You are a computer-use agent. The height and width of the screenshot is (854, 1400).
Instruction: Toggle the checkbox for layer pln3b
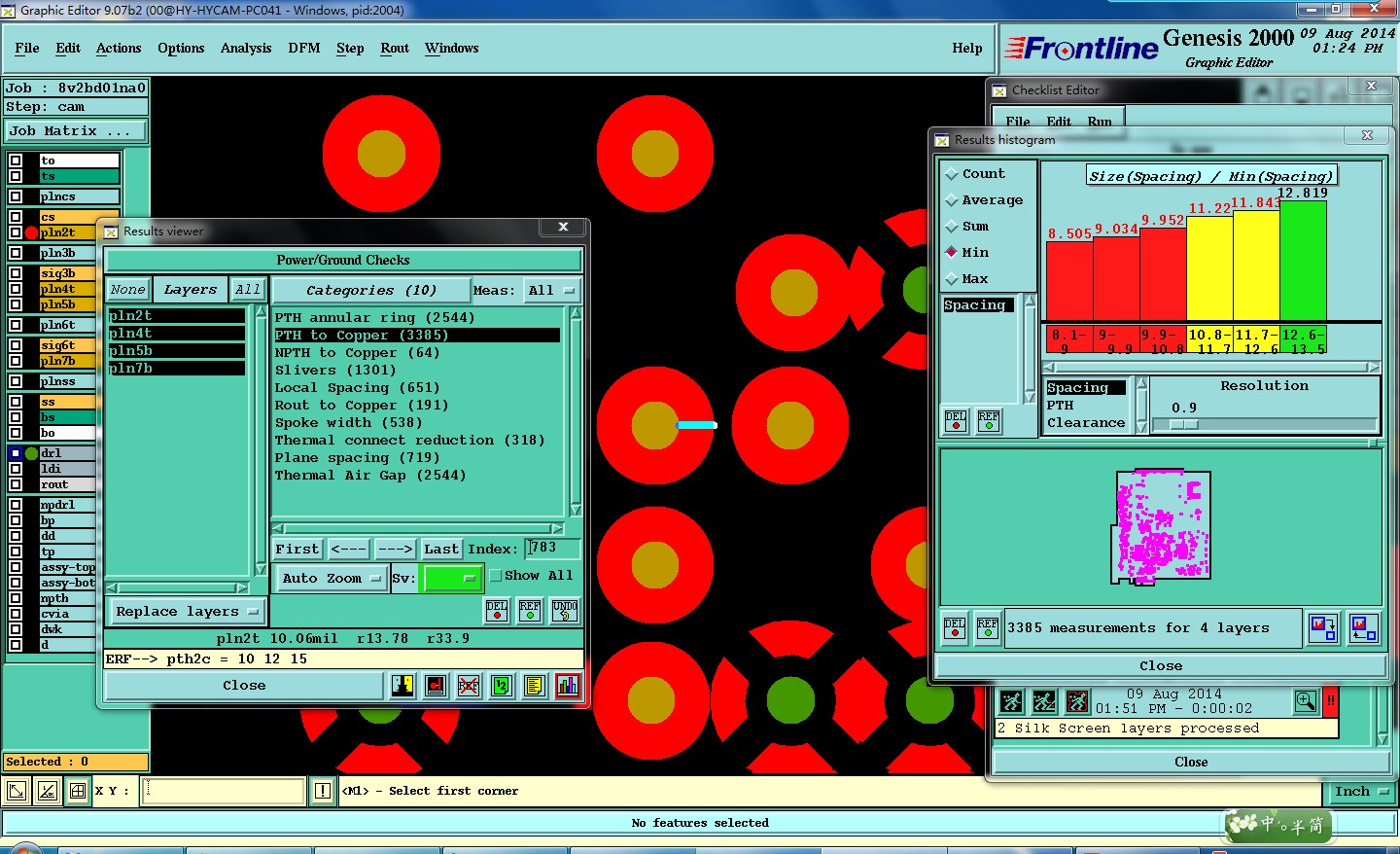(16, 253)
